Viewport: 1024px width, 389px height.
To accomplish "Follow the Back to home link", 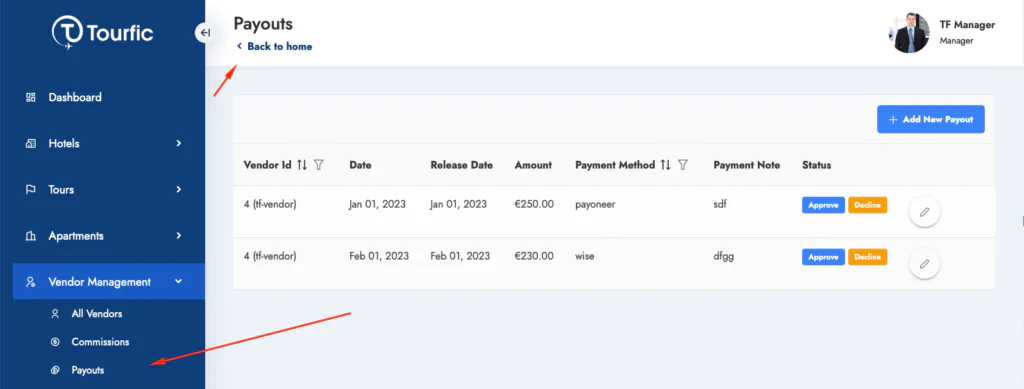I will pos(274,46).
